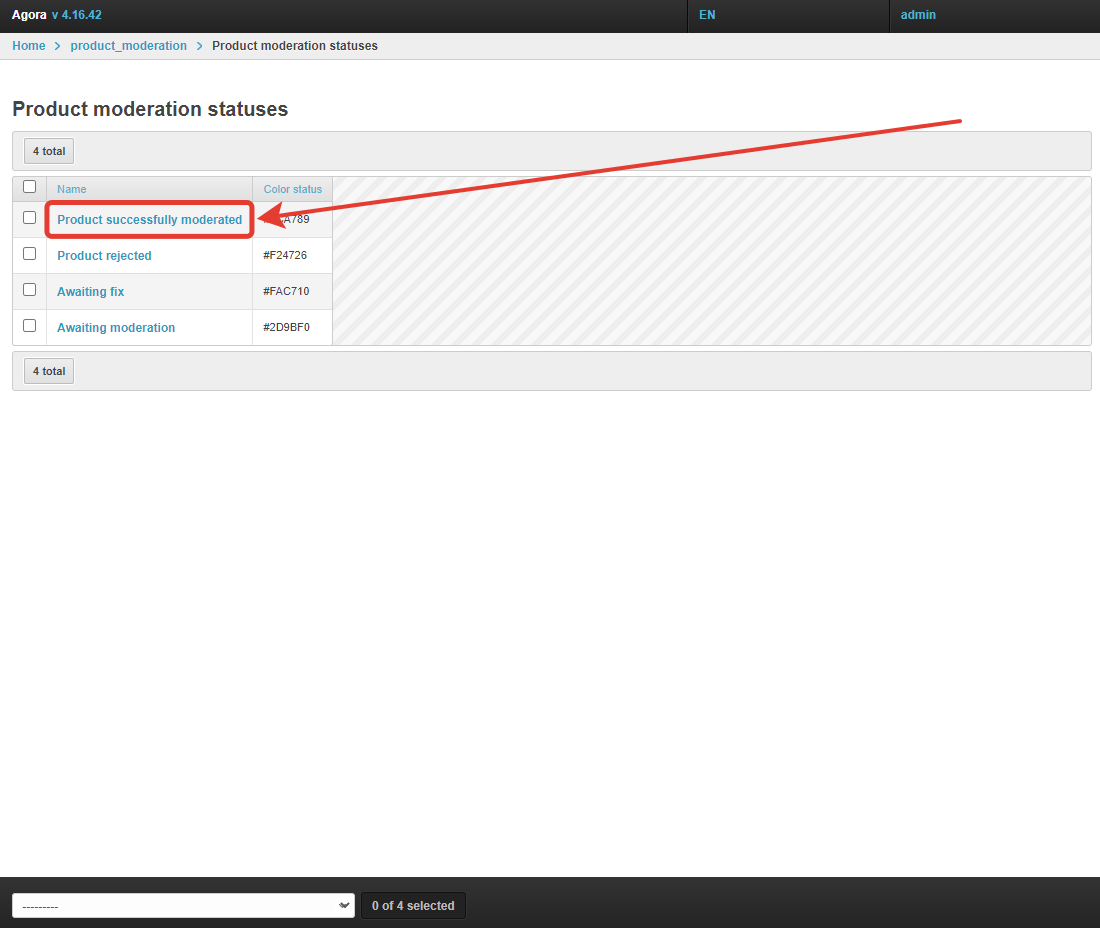Check the Product successfully moderated row checkbox
Image resolution: width=1100 pixels, height=928 pixels.
pos(29,218)
